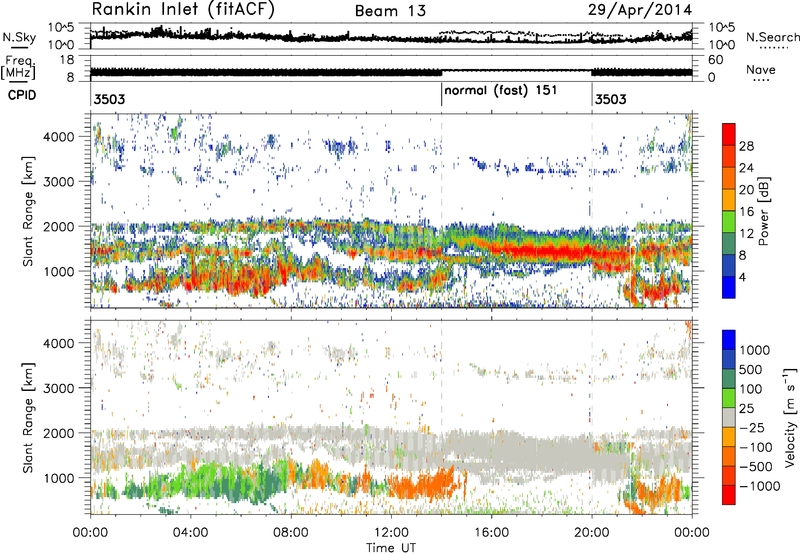
Task: Click the 'N.Search' legend label
Action: pyautogui.click(x=772, y=37)
